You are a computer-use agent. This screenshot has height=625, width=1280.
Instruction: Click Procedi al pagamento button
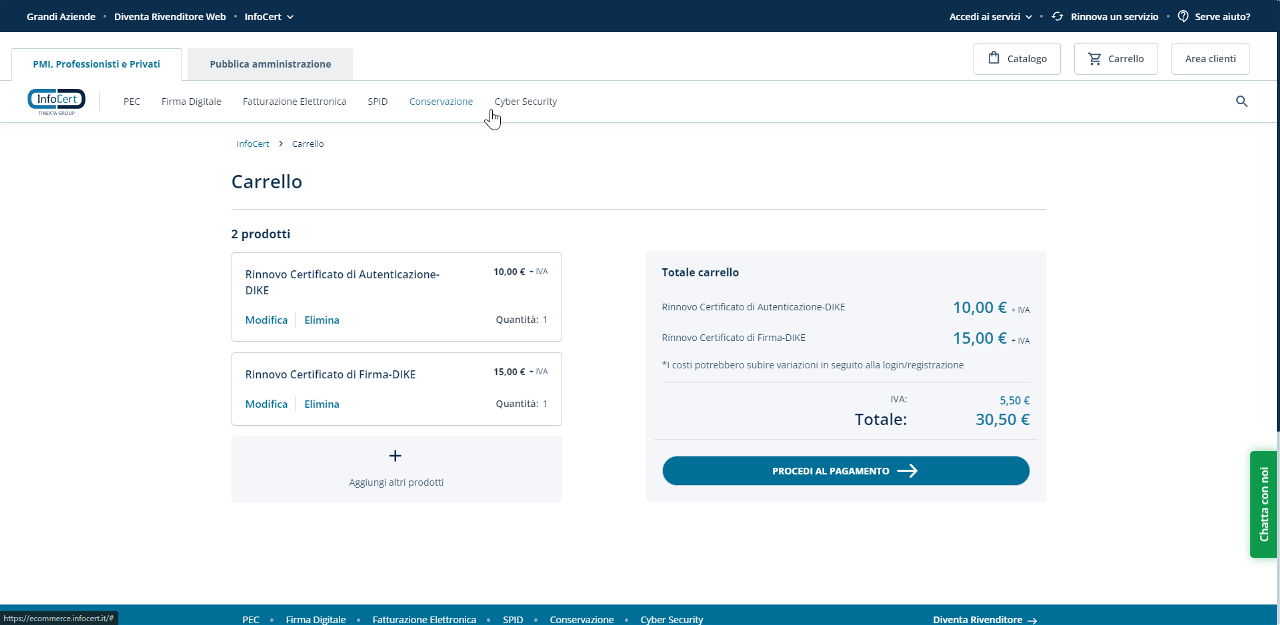845,471
